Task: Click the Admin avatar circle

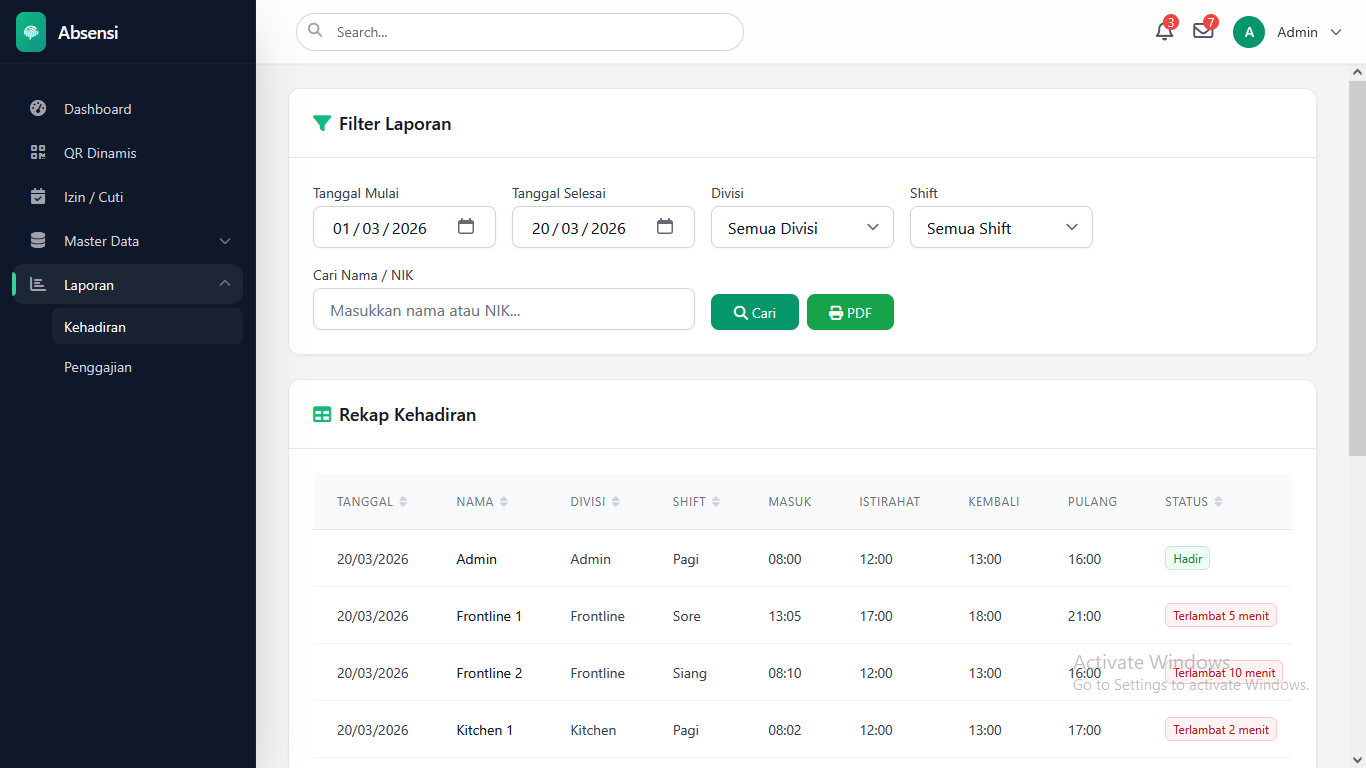Action: click(x=1249, y=32)
